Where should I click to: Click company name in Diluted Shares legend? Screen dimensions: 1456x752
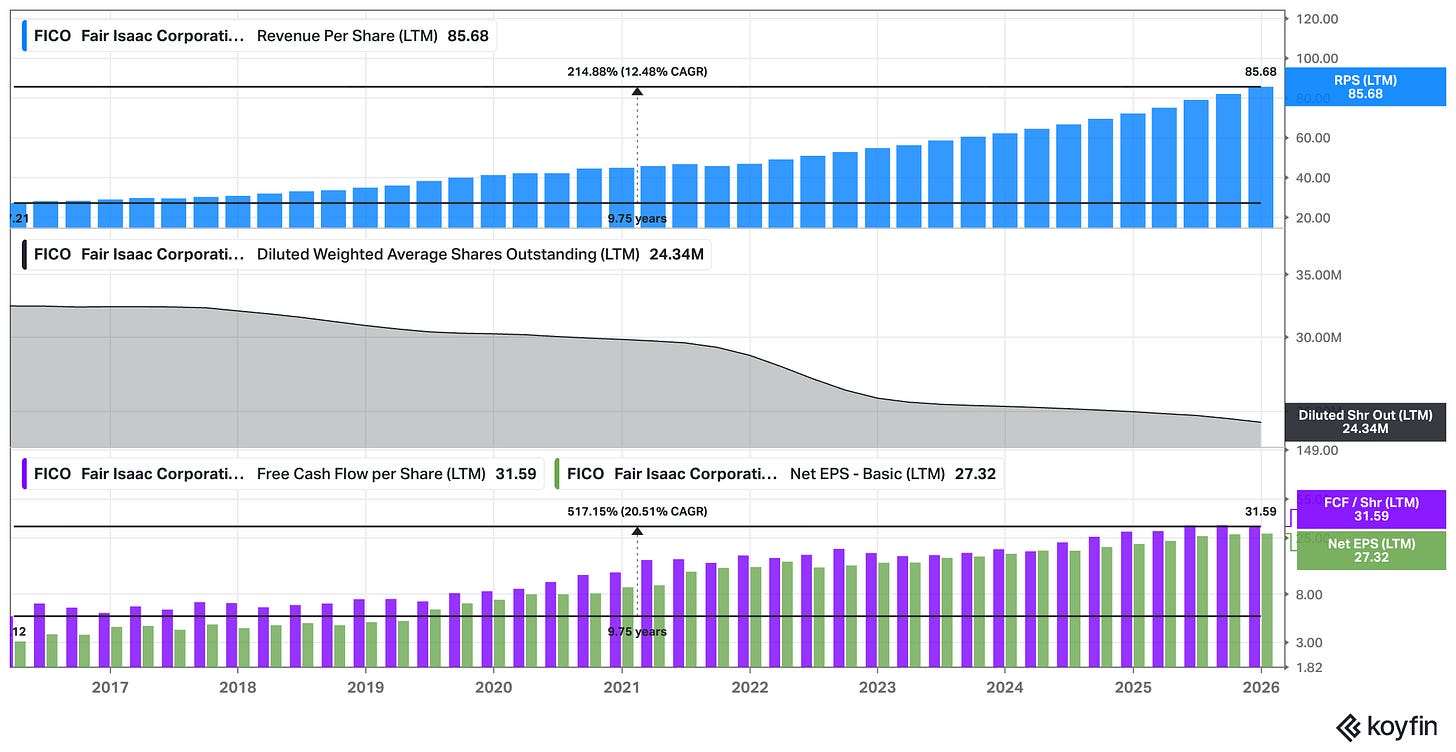click(x=162, y=254)
